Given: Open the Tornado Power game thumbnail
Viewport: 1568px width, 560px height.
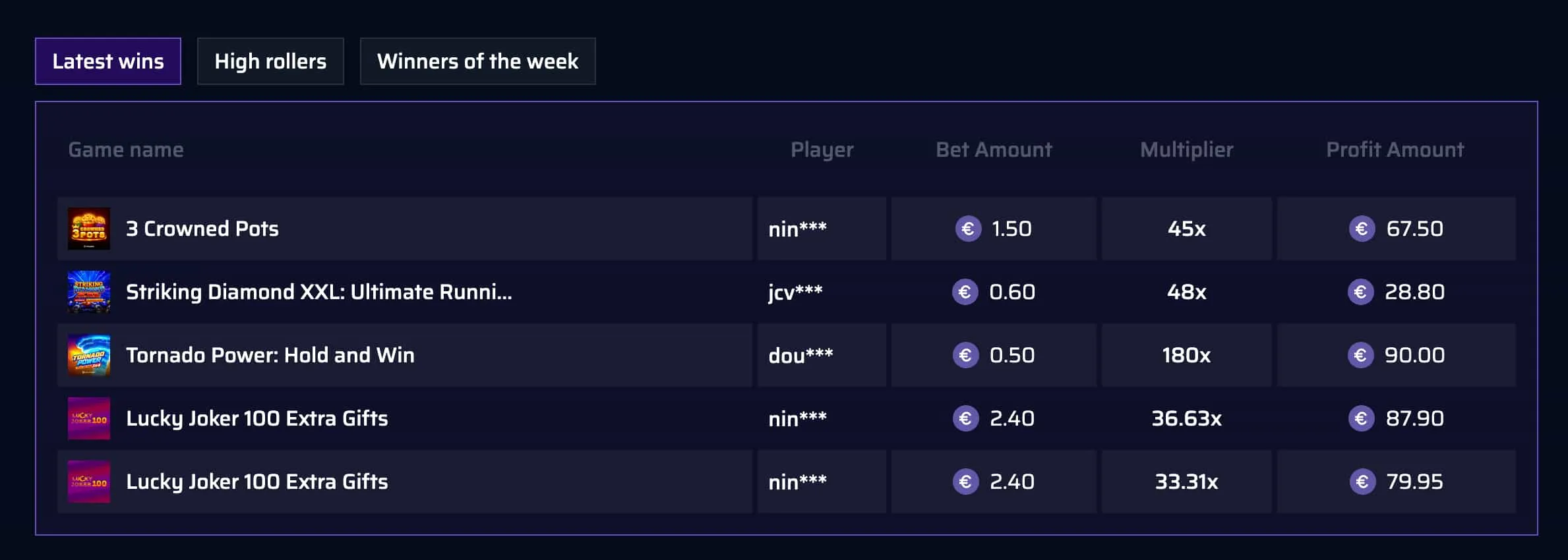Looking at the screenshot, I should click(89, 355).
